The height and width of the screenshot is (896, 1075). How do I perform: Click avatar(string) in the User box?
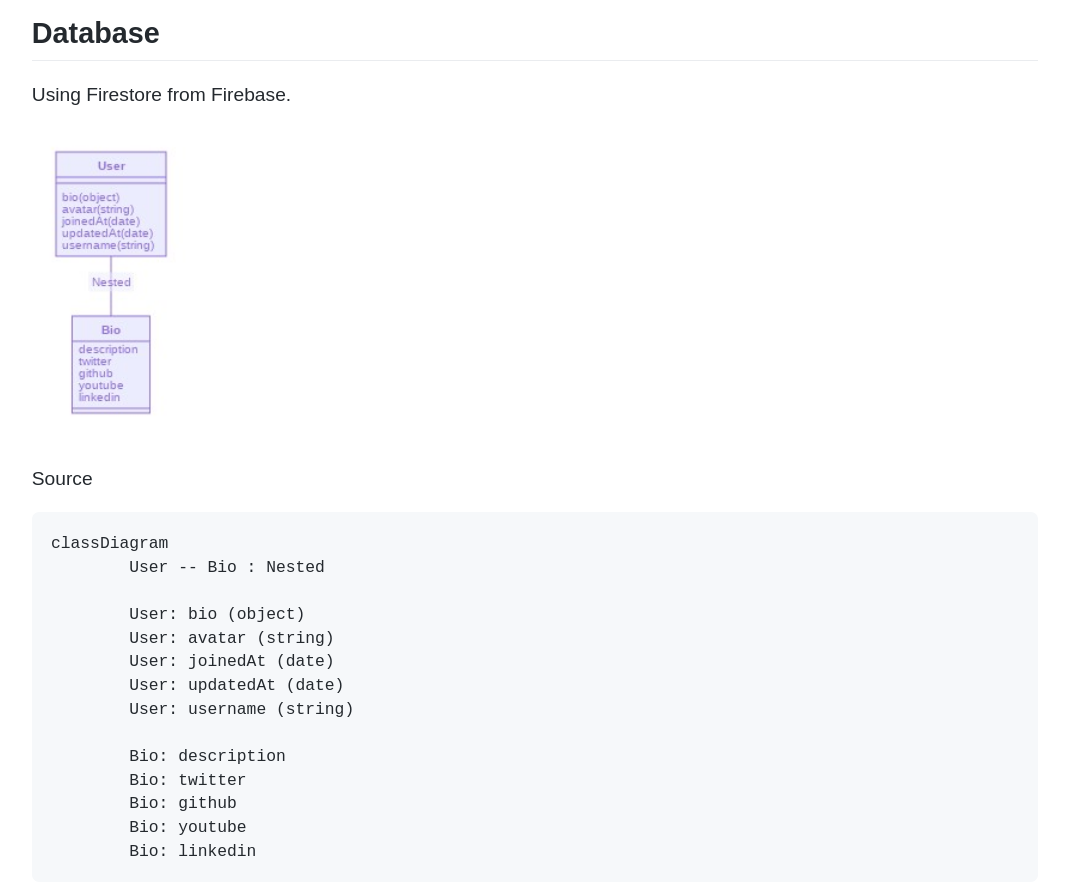pos(98,209)
